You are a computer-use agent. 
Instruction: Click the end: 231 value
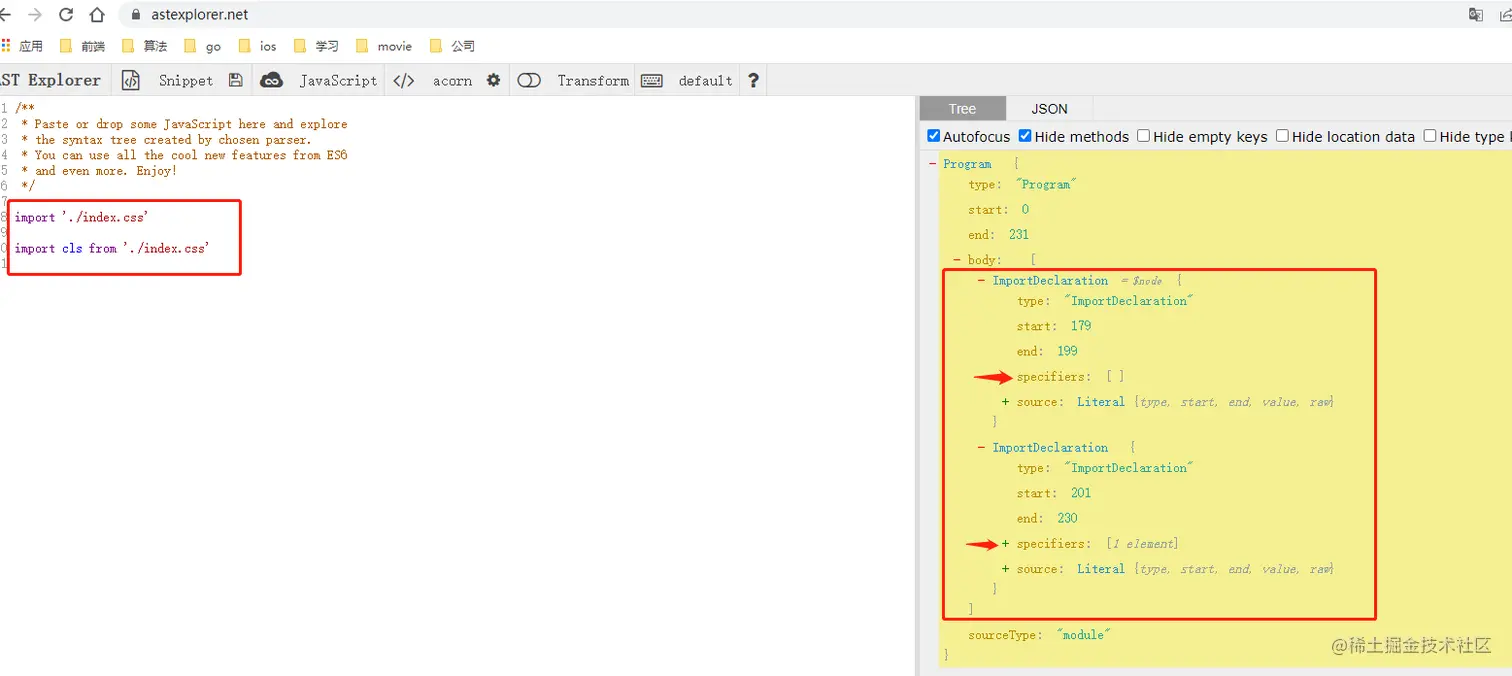(1020, 235)
